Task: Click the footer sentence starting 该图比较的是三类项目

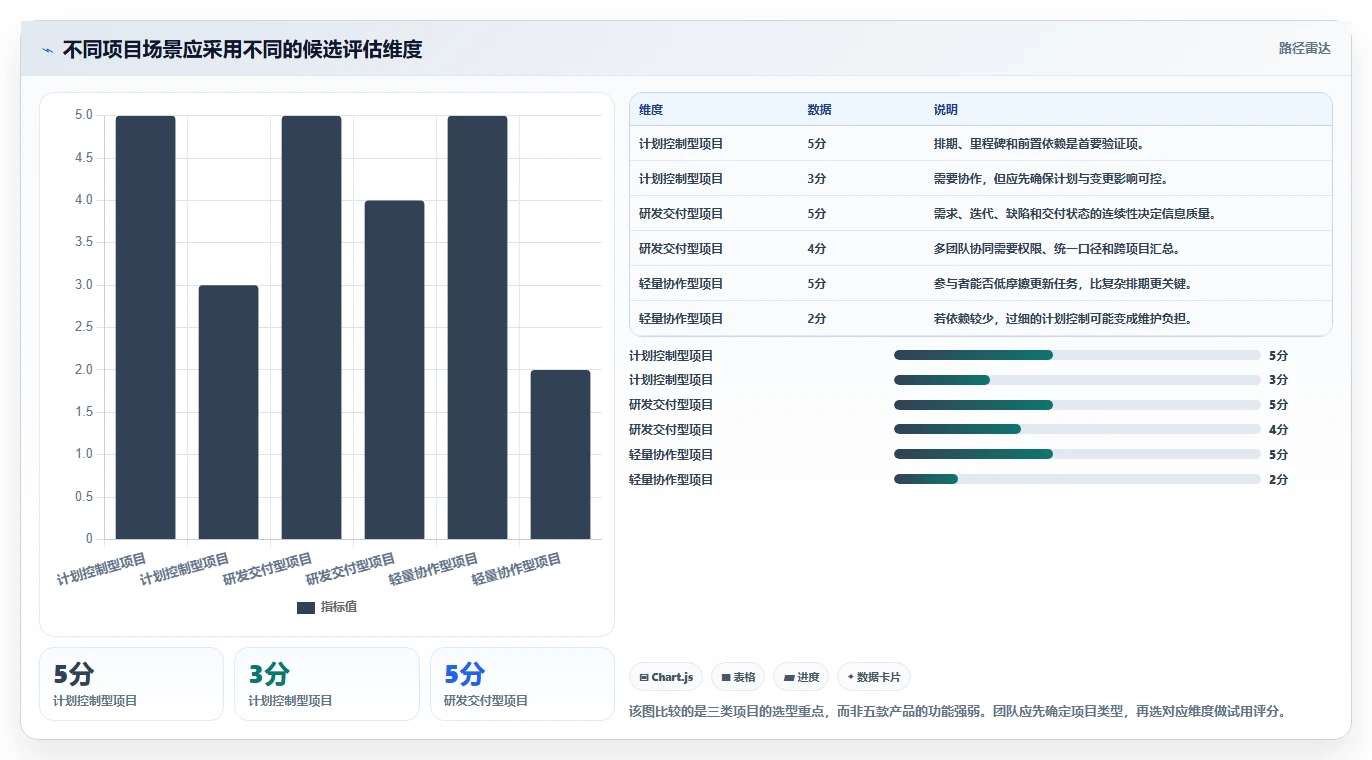Action: pyautogui.click(x=957, y=712)
